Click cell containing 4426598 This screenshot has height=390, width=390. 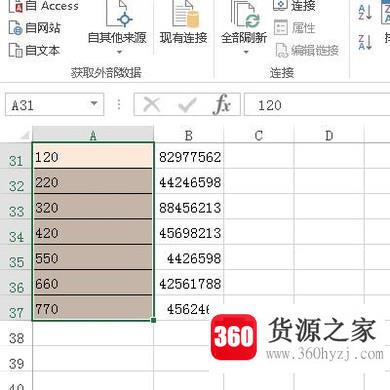(x=189, y=257)
